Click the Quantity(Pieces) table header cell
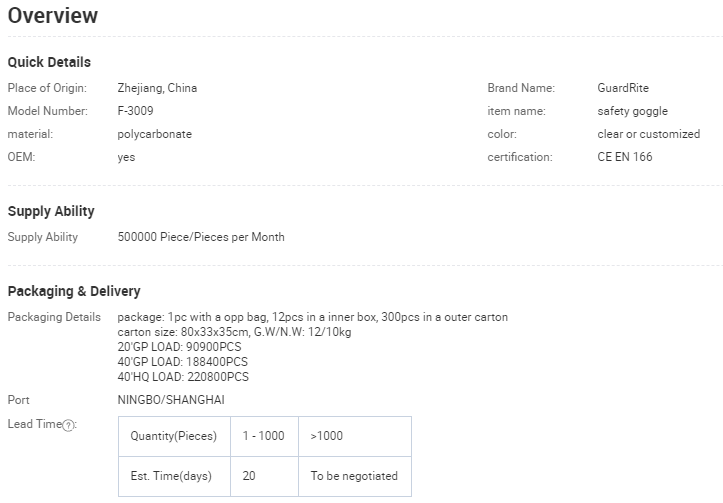The width and height of the screenshot is (723, 503). tap(174, 436)
